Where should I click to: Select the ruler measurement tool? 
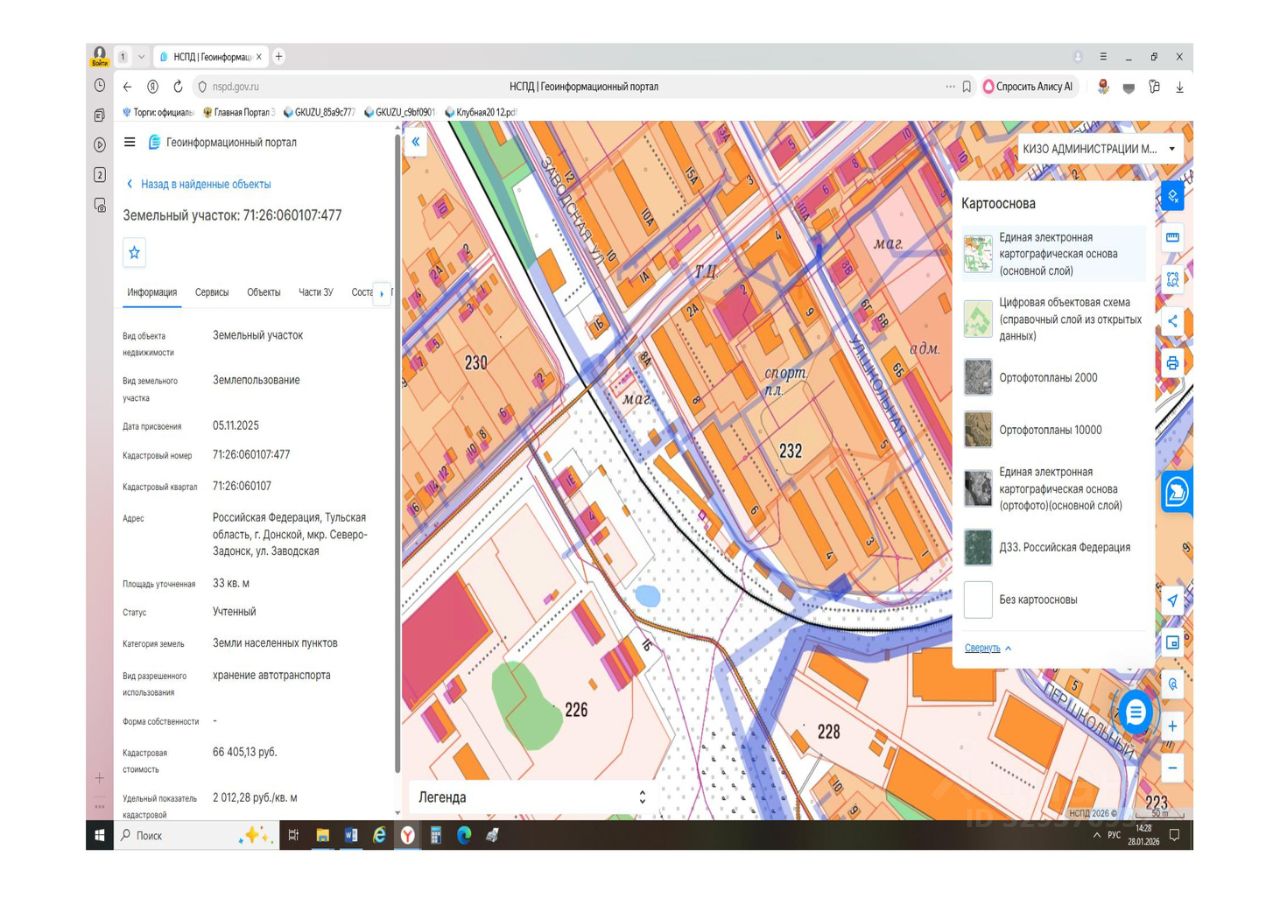(x=1173, y=238)
